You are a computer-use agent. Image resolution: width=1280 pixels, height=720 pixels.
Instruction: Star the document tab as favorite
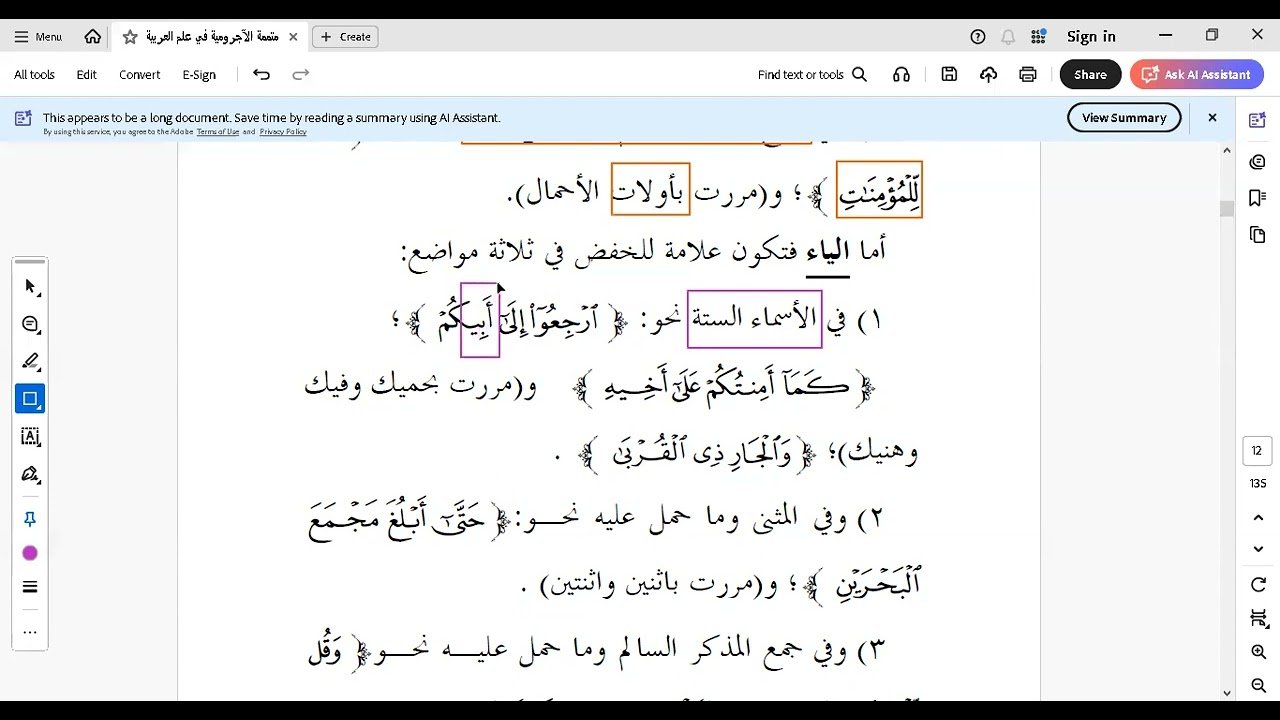pyautogui.click(x=130, y=36)
